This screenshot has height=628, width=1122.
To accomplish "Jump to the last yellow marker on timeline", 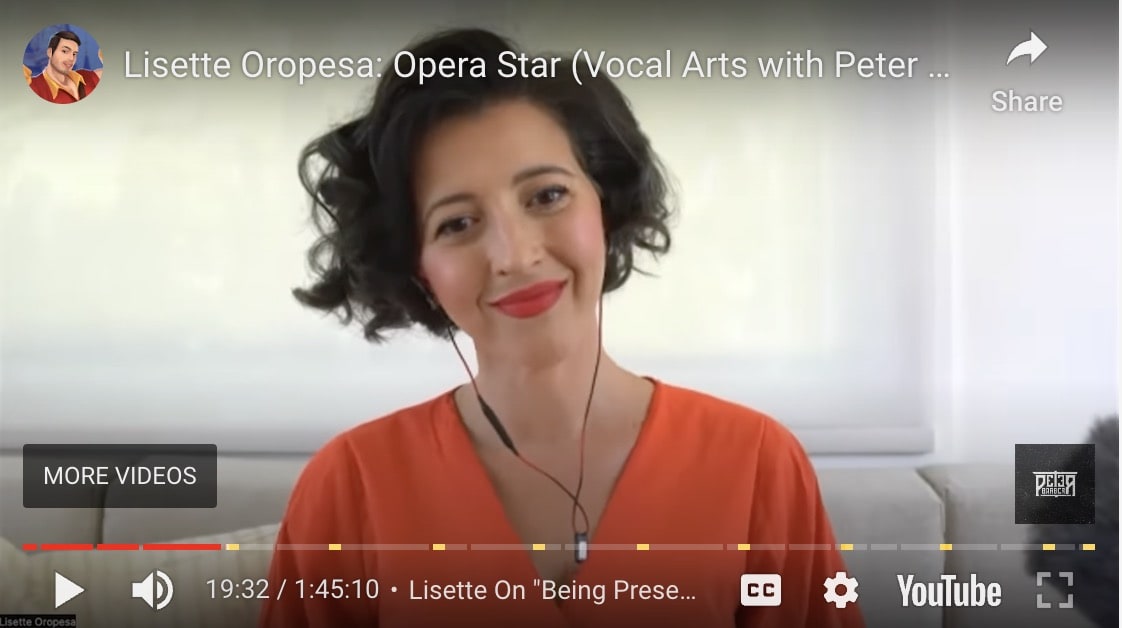I will click(1088, 547).
